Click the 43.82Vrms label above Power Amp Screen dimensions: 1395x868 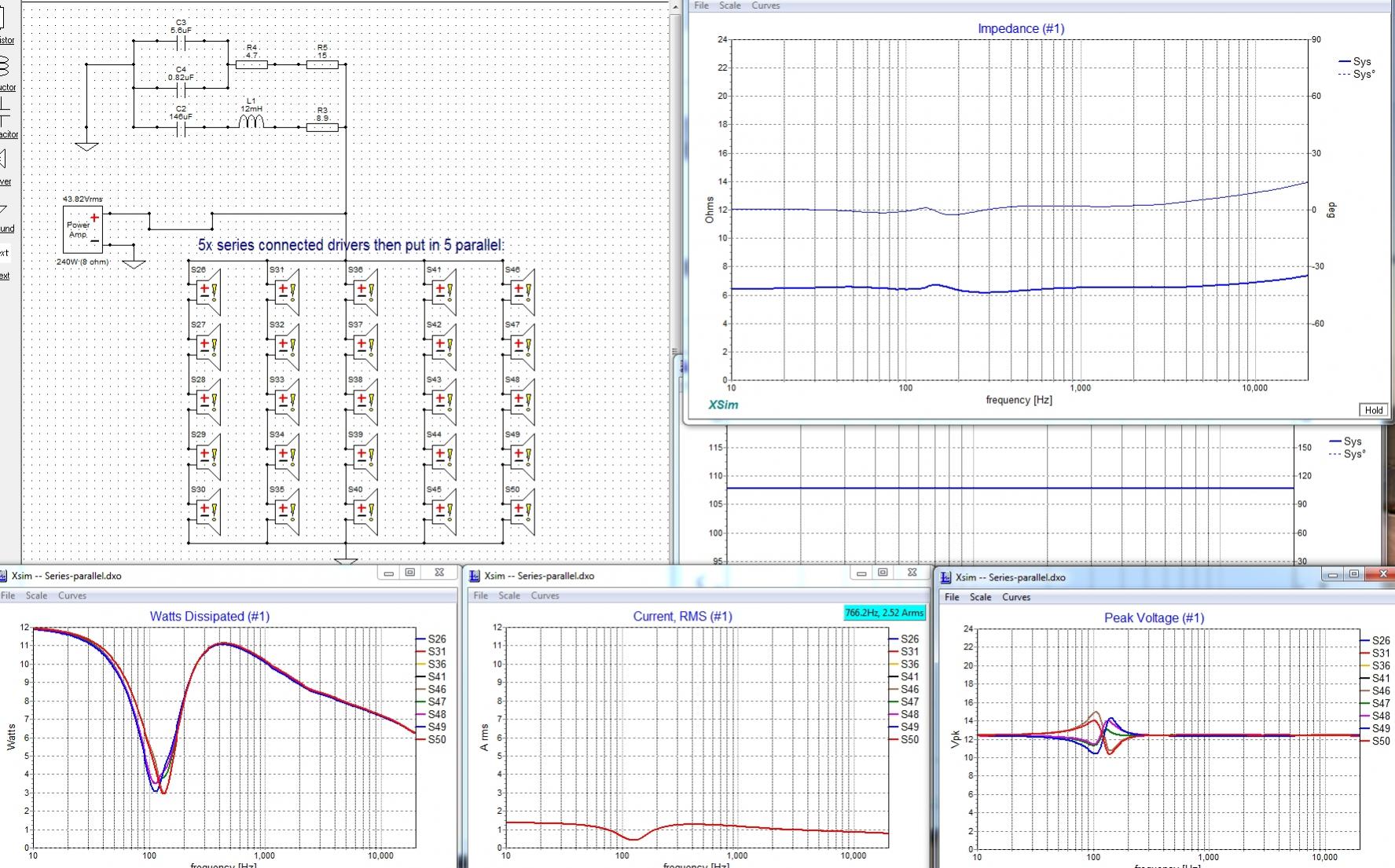click(x=83, y=200)
